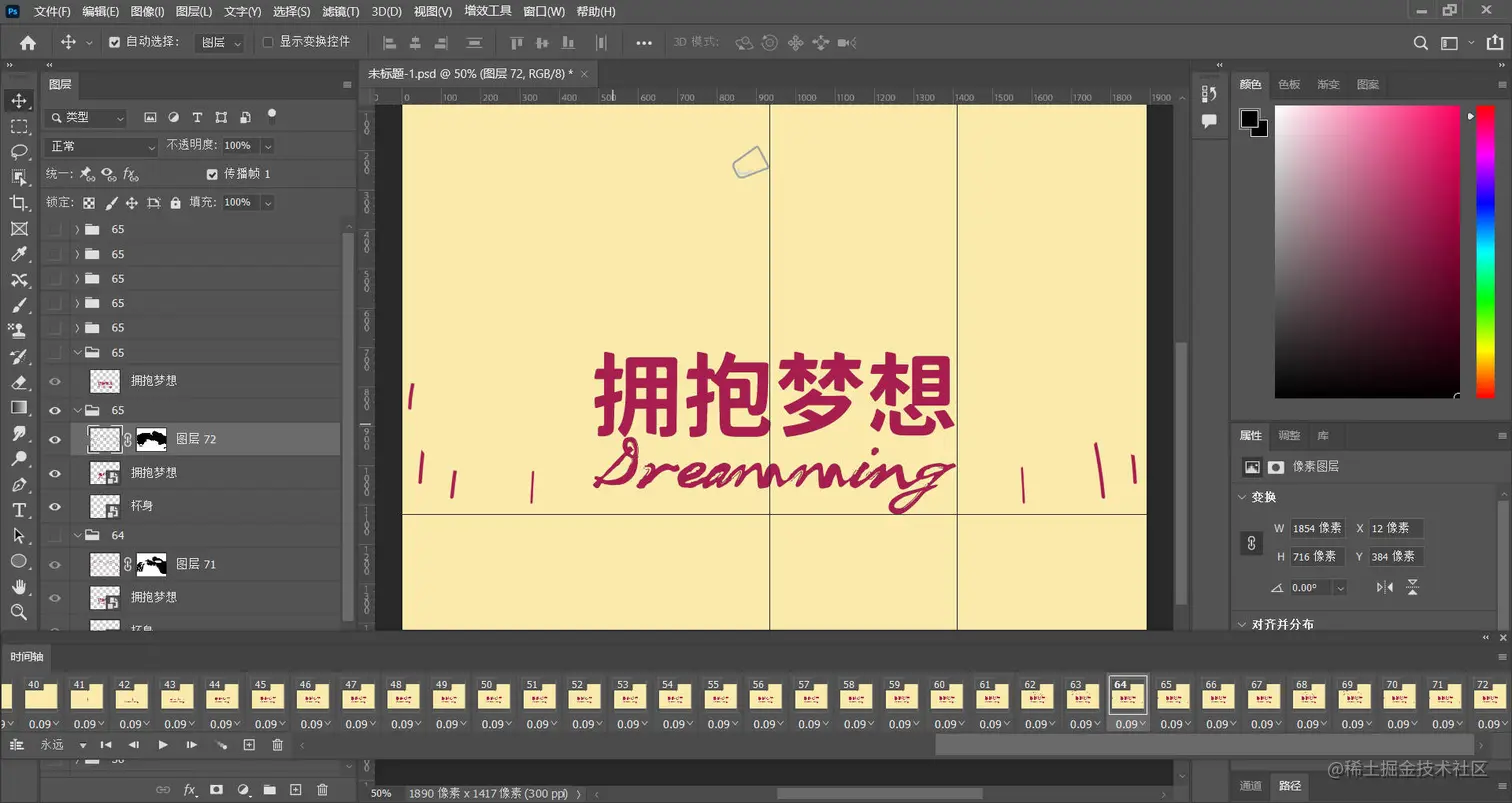
Task: Select the Horizontal Type tool
Action: pyautogui.click(x=19, y=510)
